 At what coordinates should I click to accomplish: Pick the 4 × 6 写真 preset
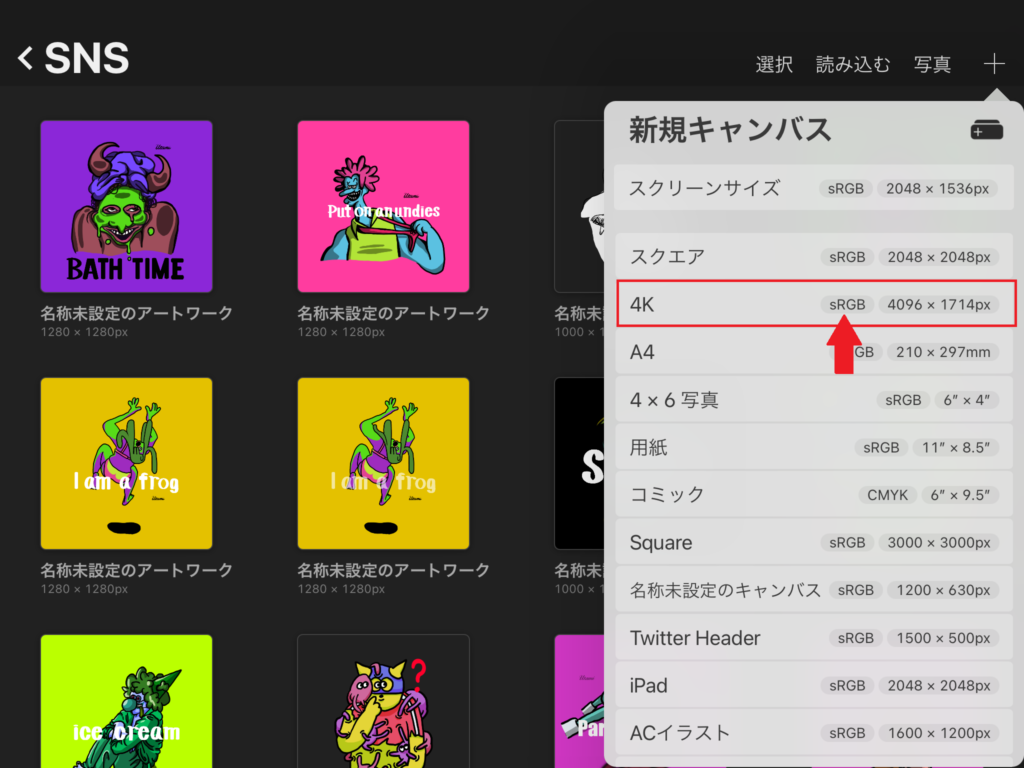(814, 400)
